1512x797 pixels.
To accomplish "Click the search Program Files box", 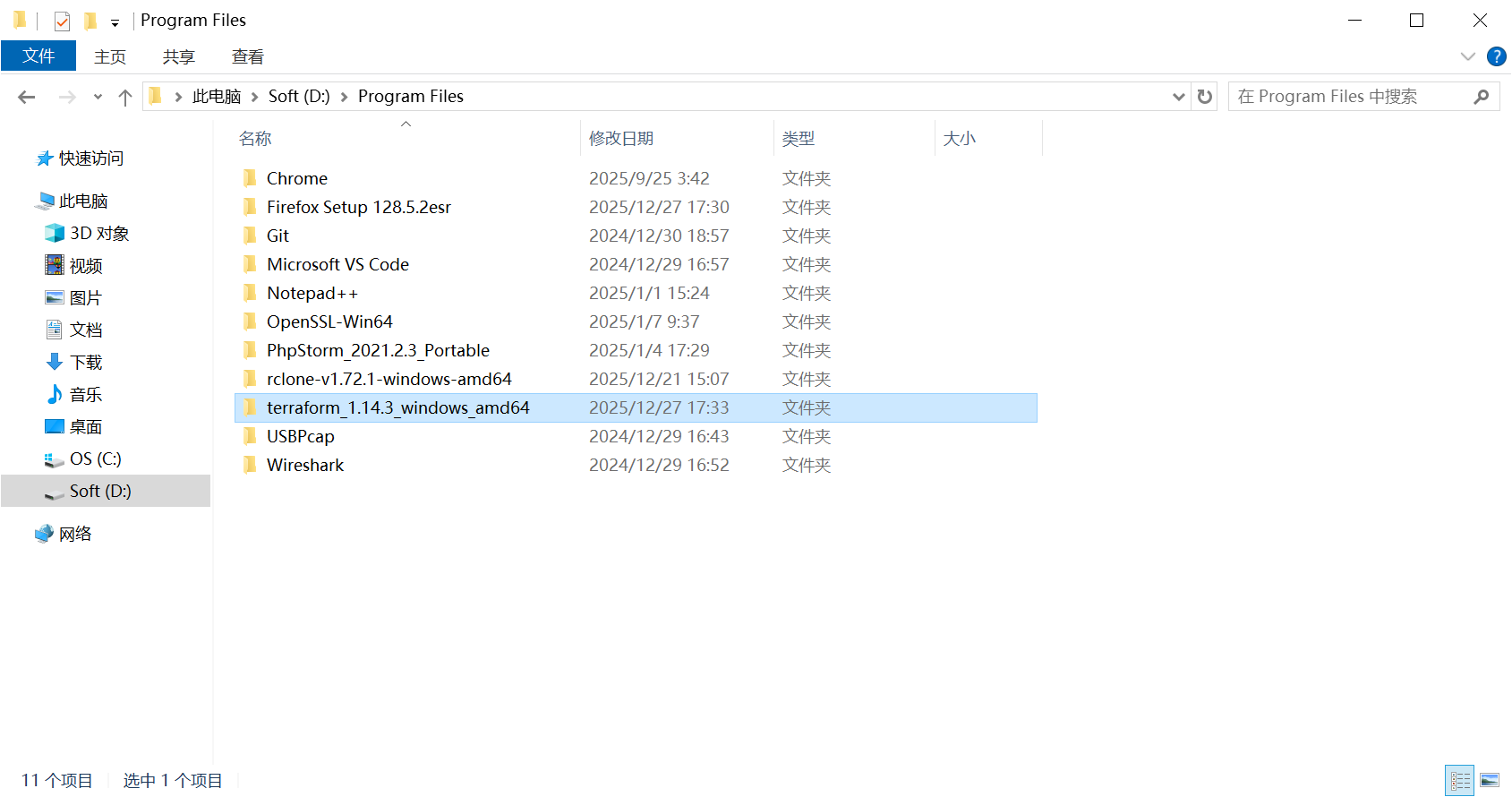I will pos(1352,97).
